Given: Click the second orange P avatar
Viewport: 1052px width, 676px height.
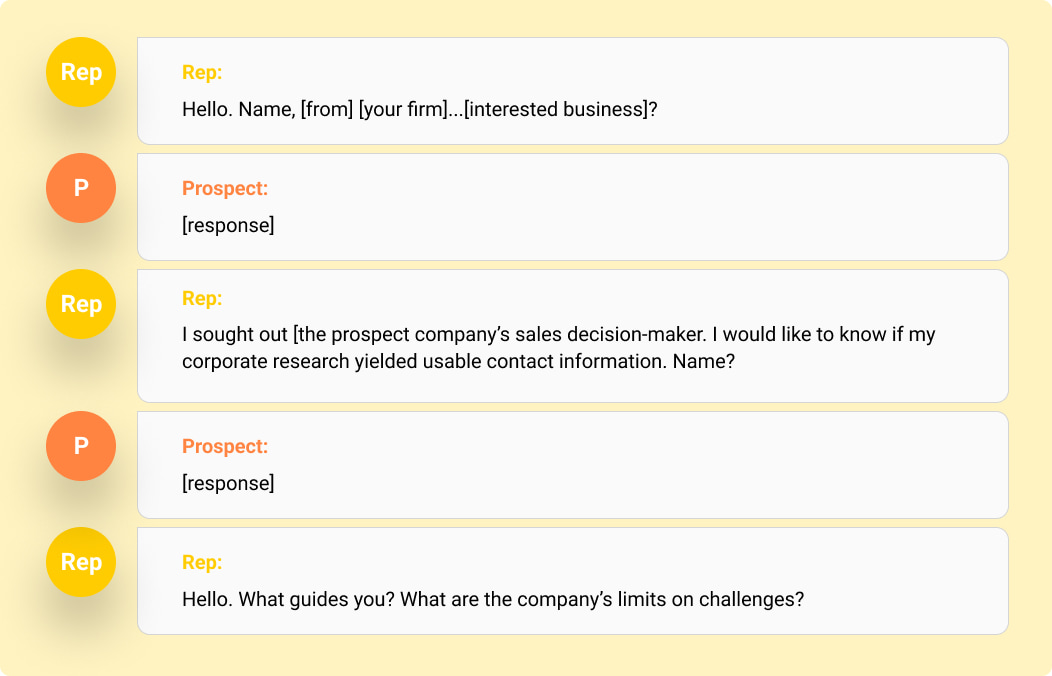Looking at the screenshot, I should (81, 446).
